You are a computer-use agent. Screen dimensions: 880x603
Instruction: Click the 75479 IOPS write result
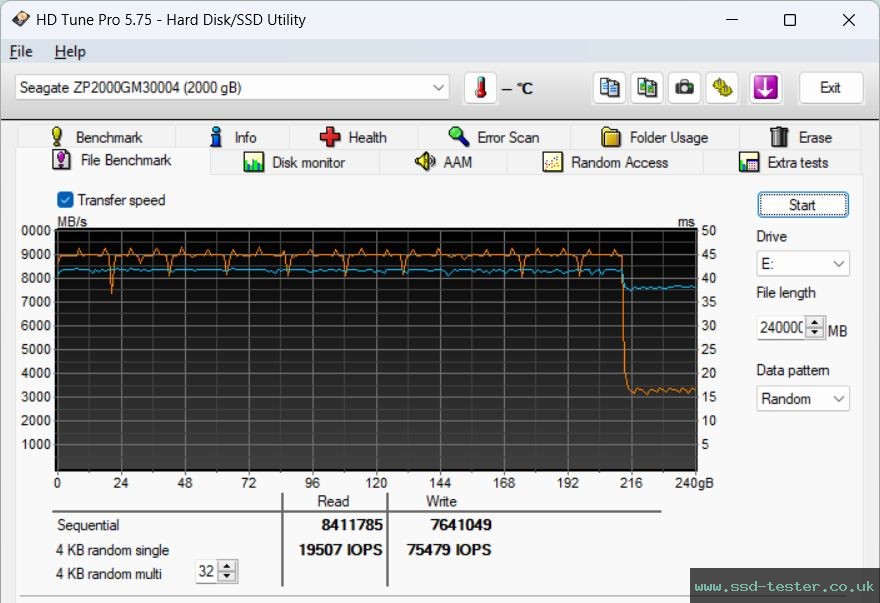pos(449,550)
